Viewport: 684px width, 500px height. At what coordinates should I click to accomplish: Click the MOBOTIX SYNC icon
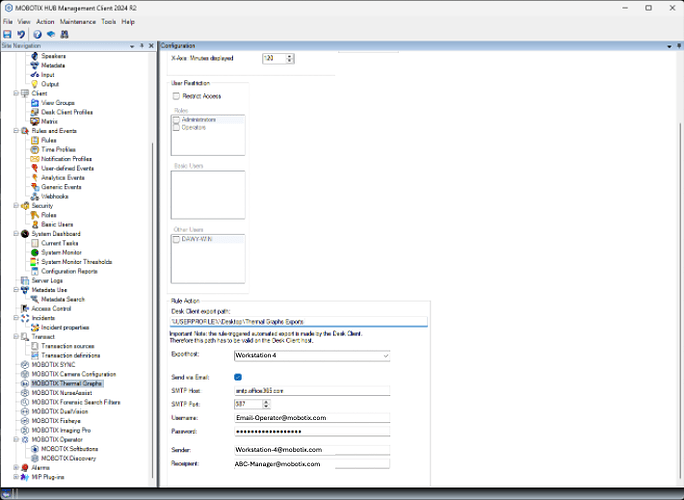tap(25, 365)
